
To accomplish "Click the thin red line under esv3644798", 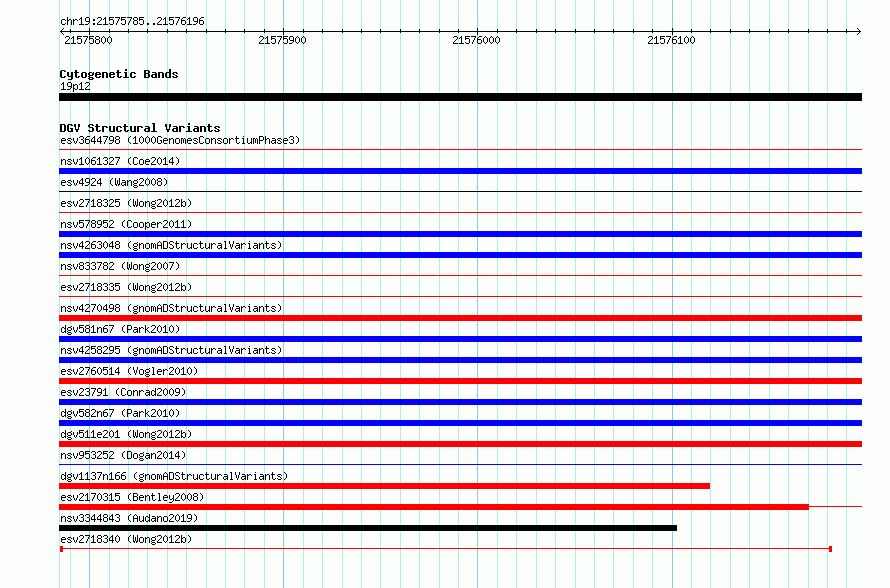I will click(460, 150).
